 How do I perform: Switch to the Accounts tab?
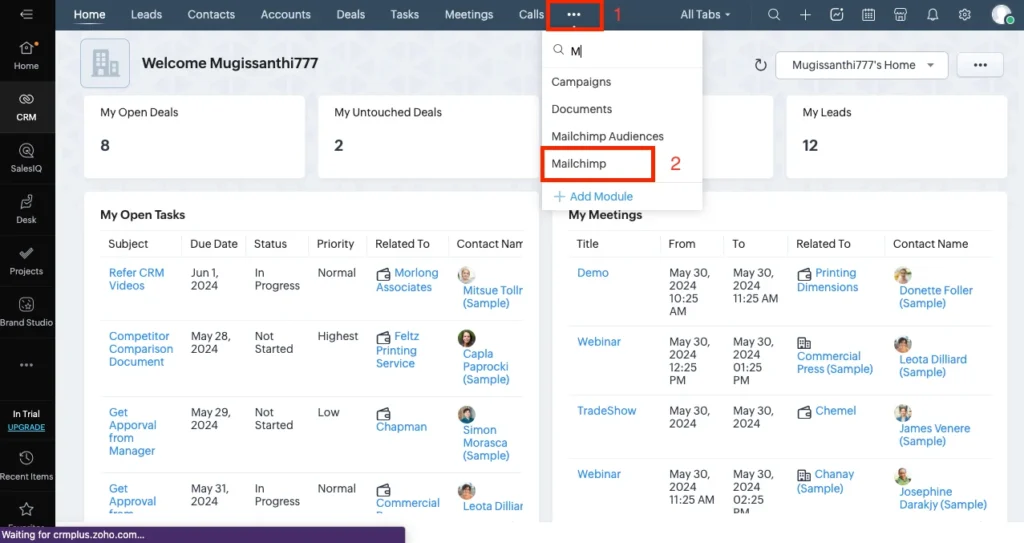(x=285, y=14)
